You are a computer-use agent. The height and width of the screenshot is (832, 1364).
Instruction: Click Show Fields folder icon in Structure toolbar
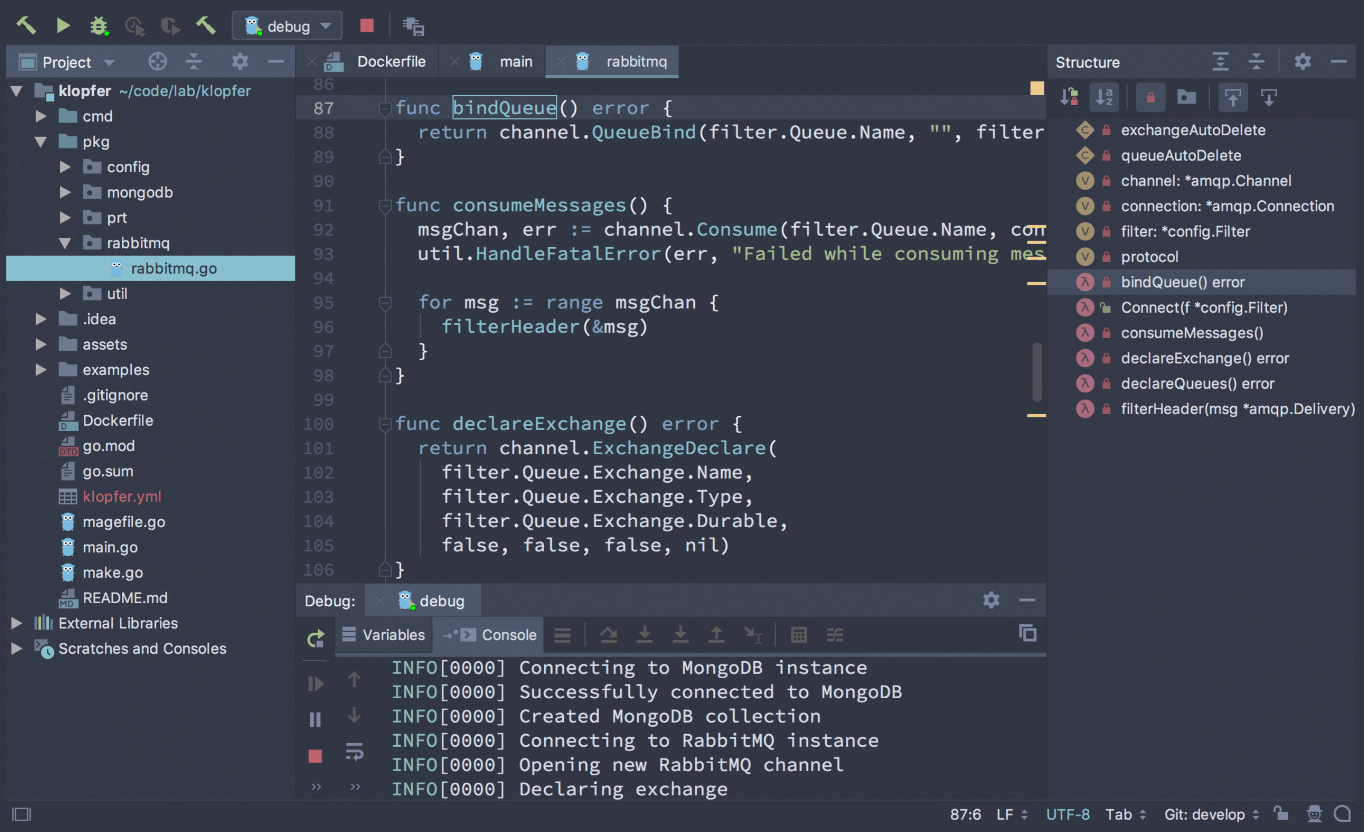(x=1186, y=97)
